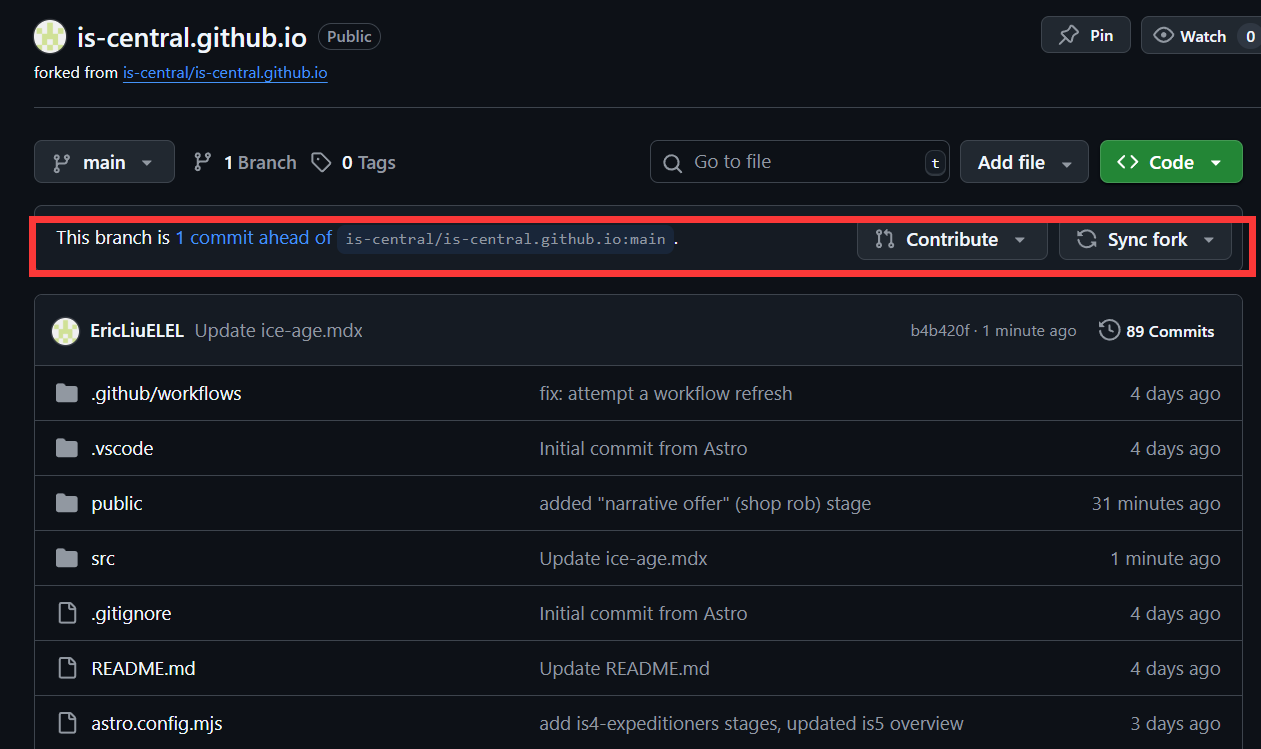The image size is (1261, 749).
Task: Open the 0 Tags tag icon link
Action: point(353,162)
